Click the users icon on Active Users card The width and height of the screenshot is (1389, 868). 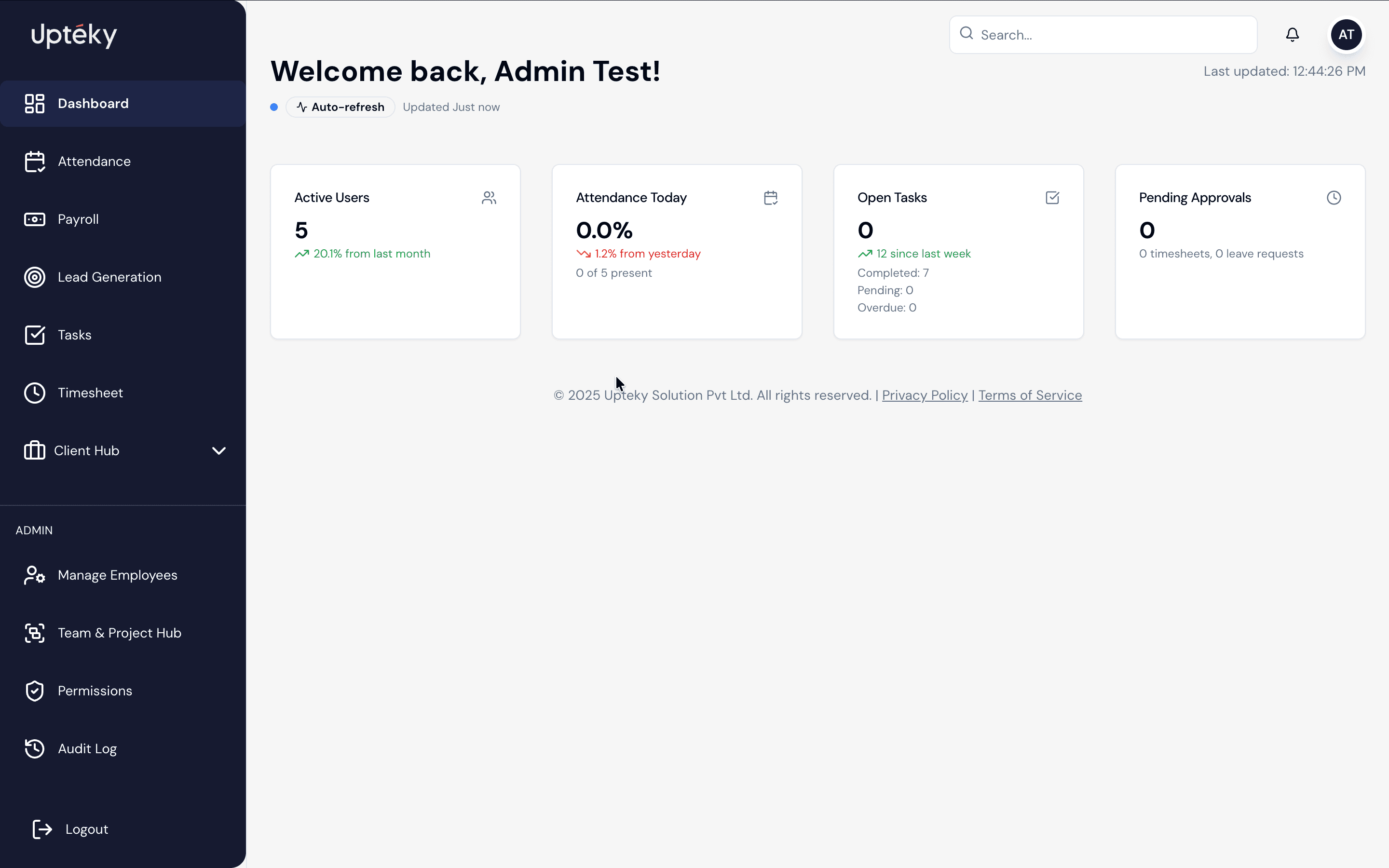(489, 197)
